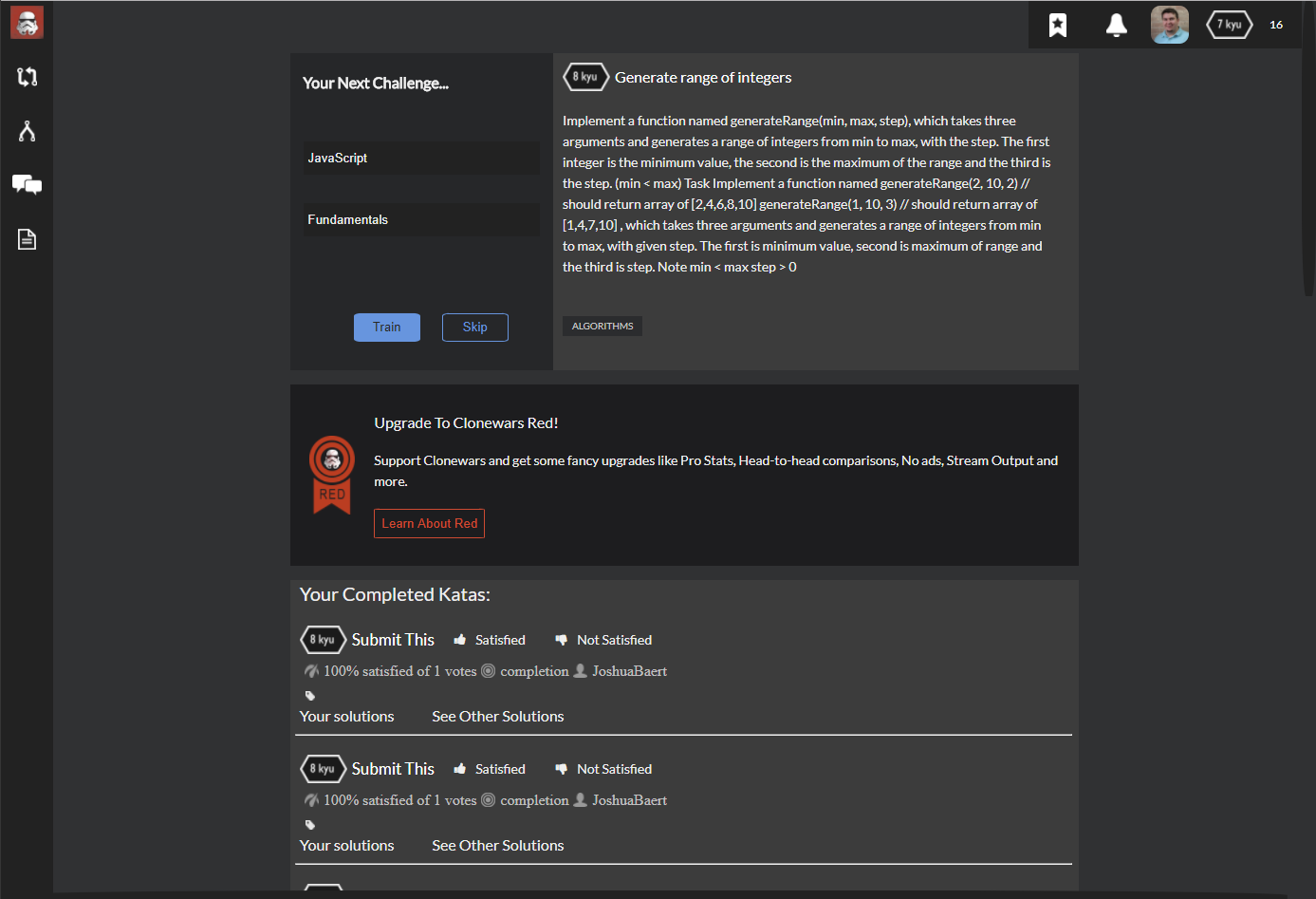Open the fork/kumite sidebar icon

click(27, 131)
